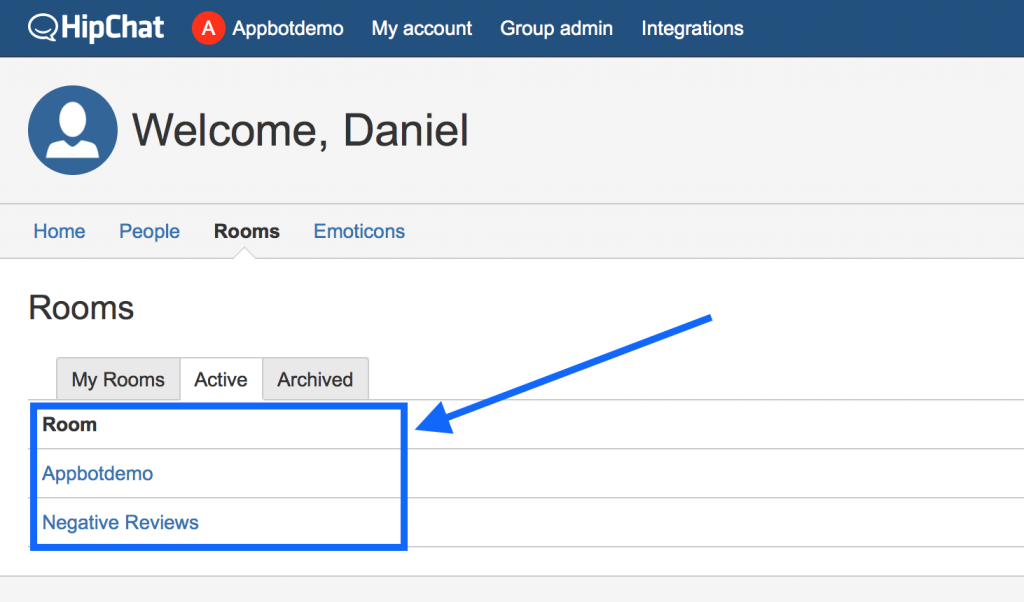The image size is (1024, 602).
Task: Open Integrations in the top navigation
Action: (x=692, y=28)
